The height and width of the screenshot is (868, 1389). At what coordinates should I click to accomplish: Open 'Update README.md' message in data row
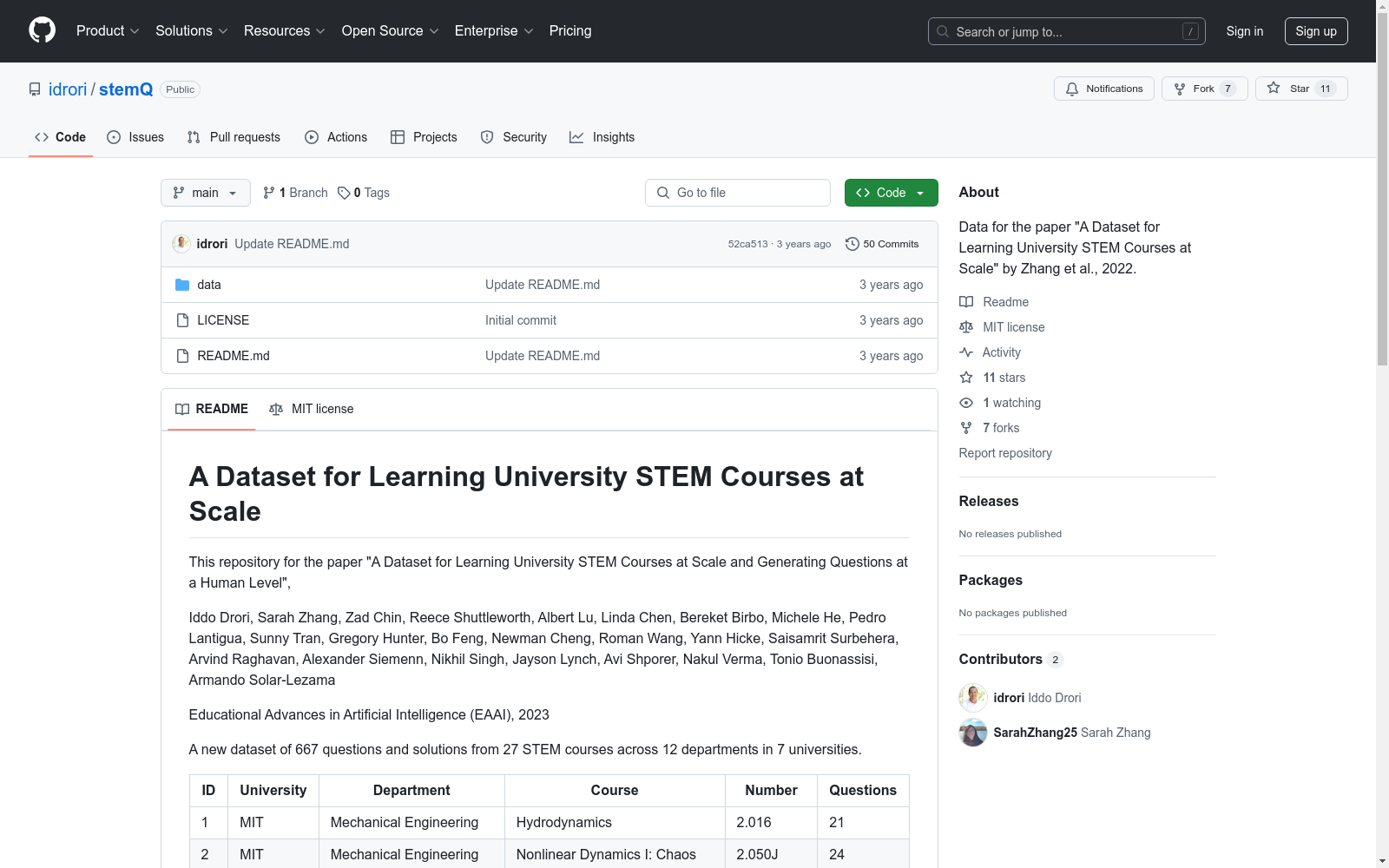(543, 285)
